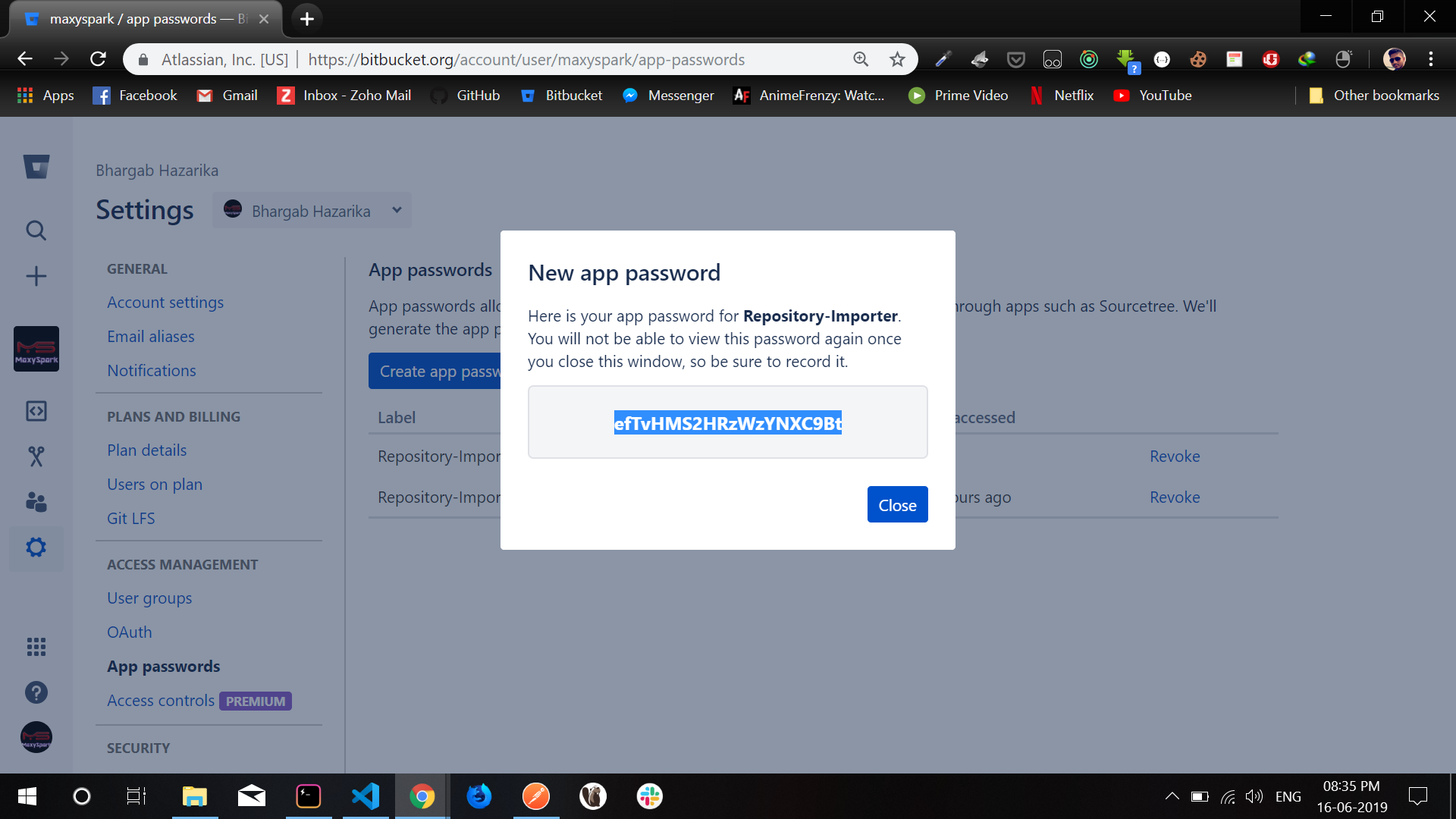Click the Bitbucket logo in sidebar

click(x=36, y=167)
